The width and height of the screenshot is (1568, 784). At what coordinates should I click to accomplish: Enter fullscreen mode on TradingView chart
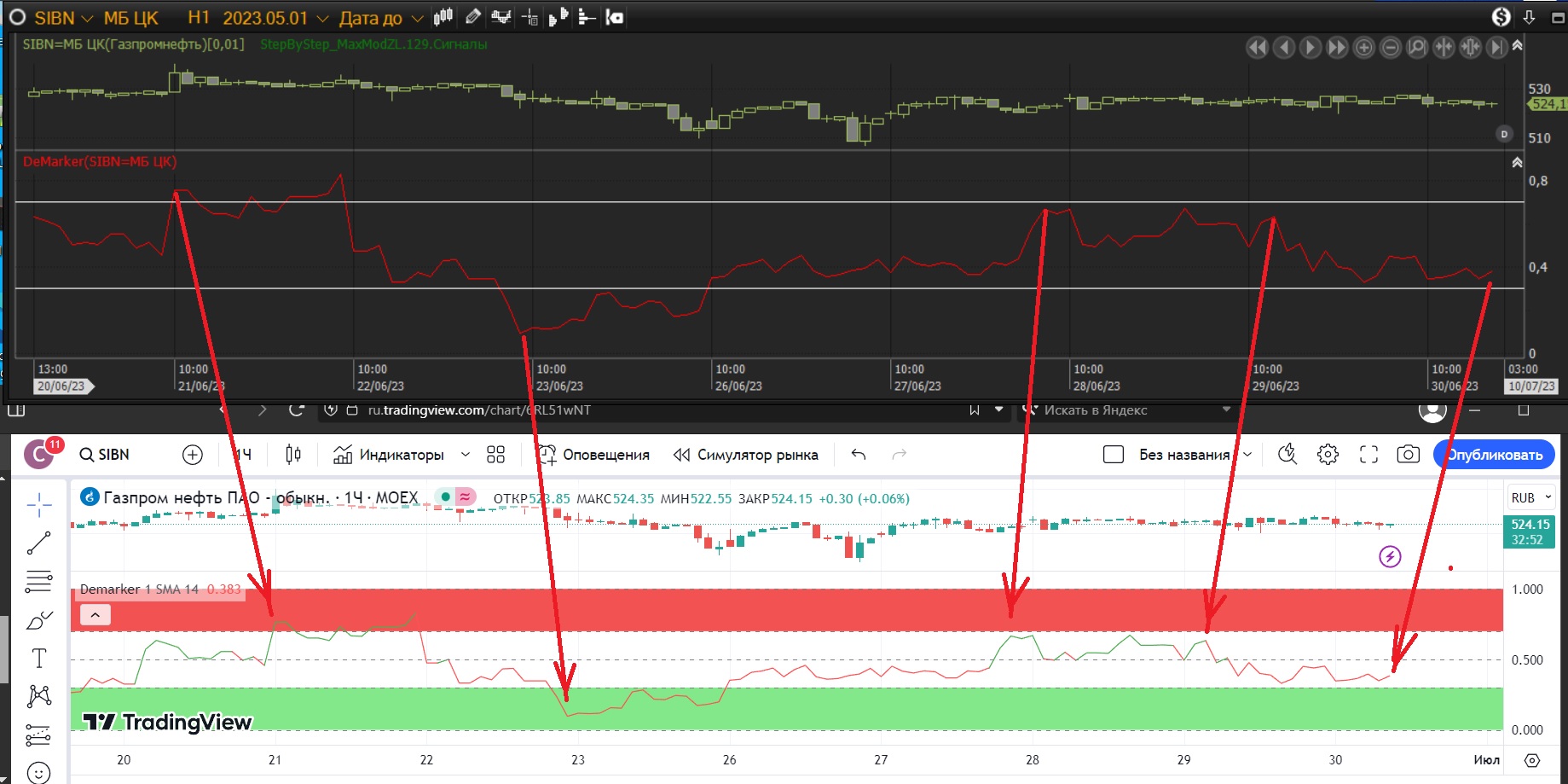tap(1368, 455)
